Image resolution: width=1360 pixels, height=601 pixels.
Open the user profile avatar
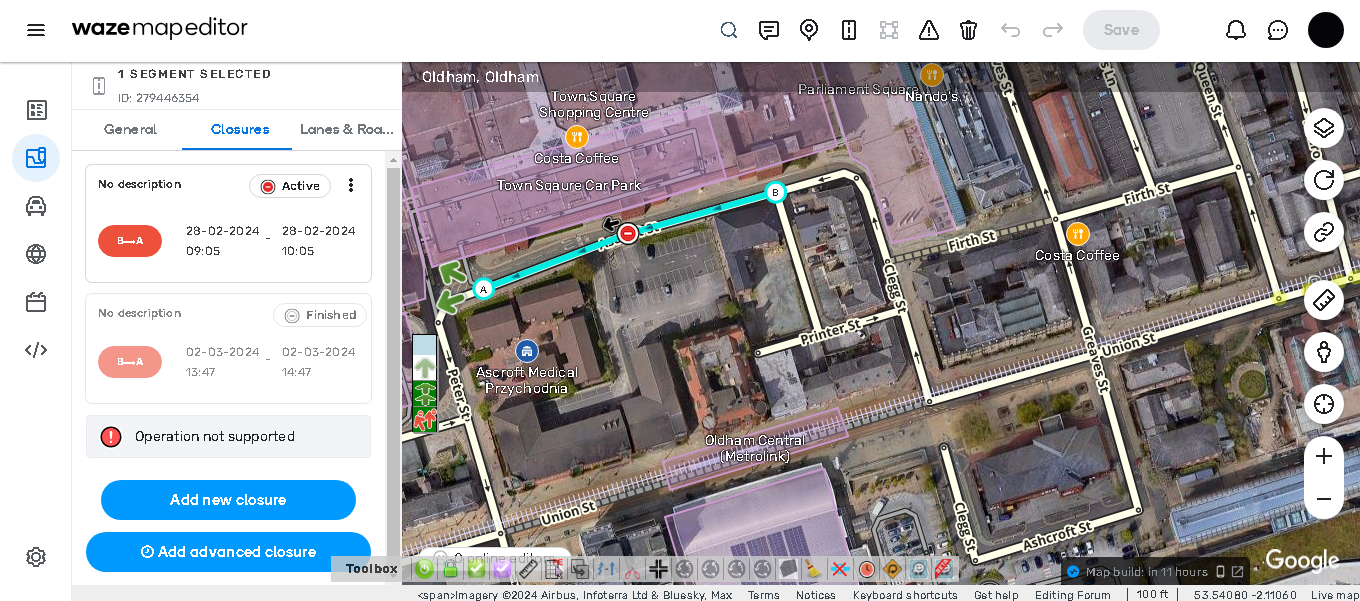1326,30
